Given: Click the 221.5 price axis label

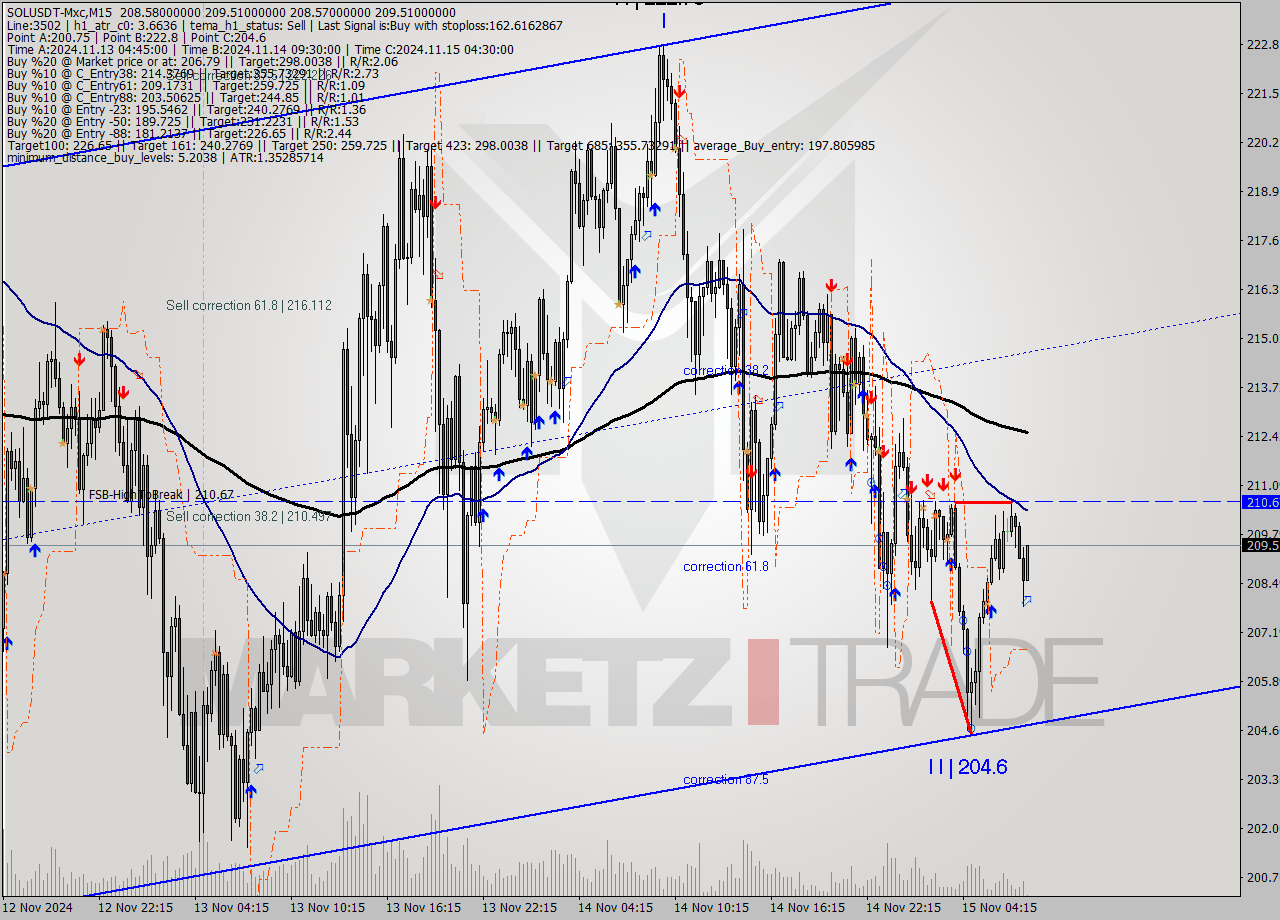Looking at the screenshot, I should click(1261, 93).
